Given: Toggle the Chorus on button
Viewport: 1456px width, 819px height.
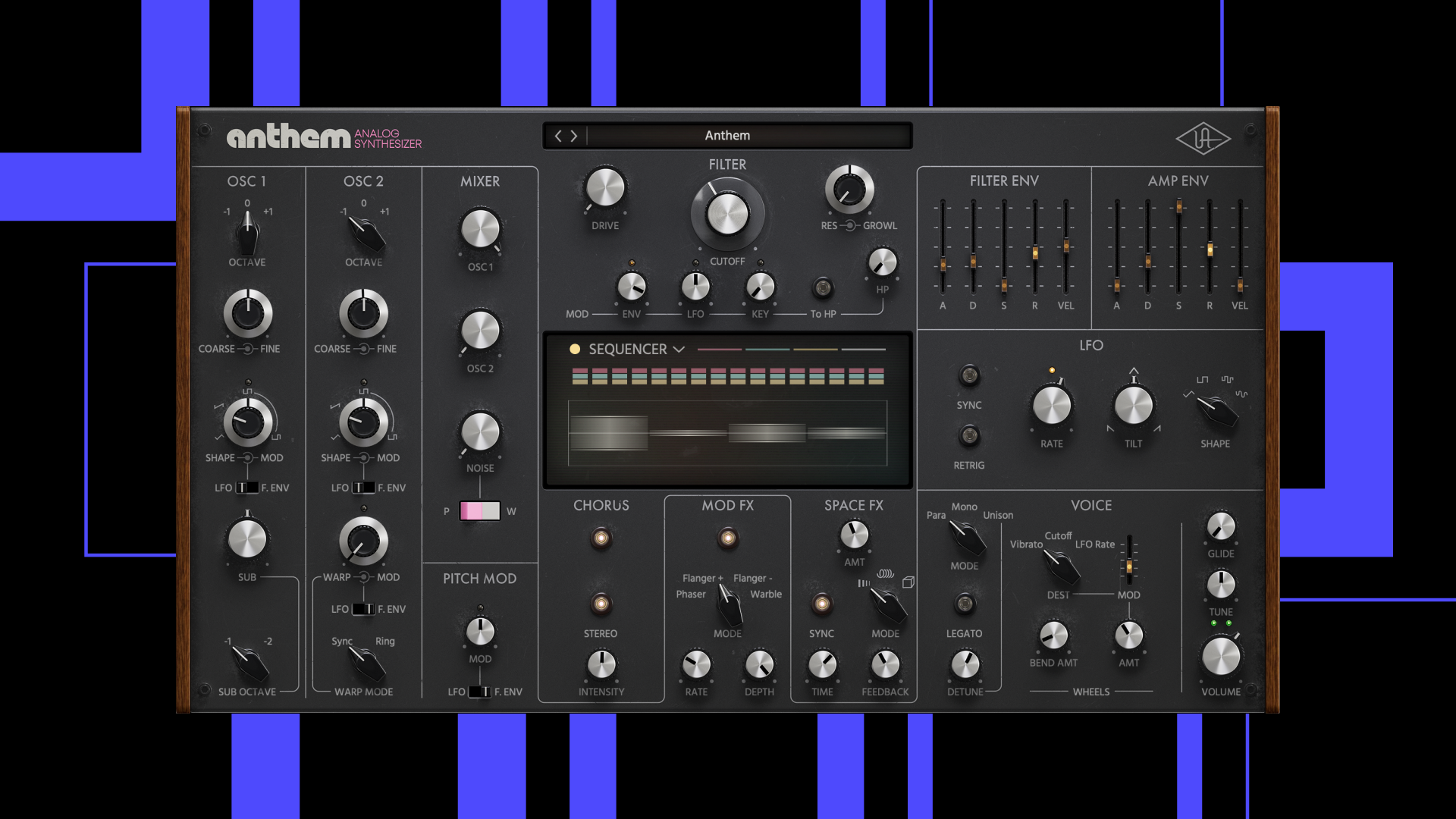Looking at the screenshot, I should [x=601, y=538].
